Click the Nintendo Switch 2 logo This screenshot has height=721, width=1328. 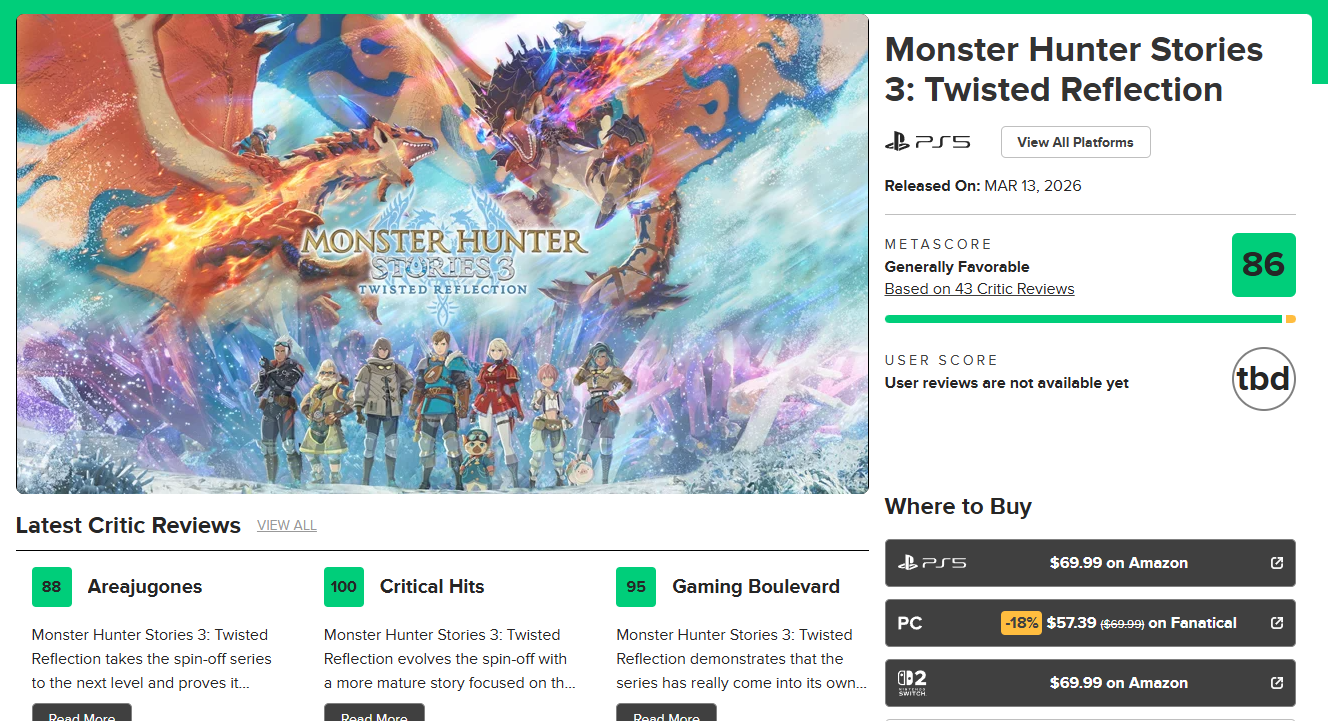coord(912,683)
